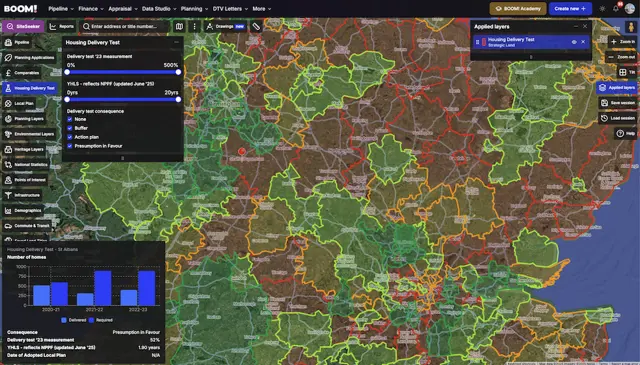Toggle Housing Delivery Test layer visibility eye
This screenshot has width=640, height=365.
click(574, 42)
